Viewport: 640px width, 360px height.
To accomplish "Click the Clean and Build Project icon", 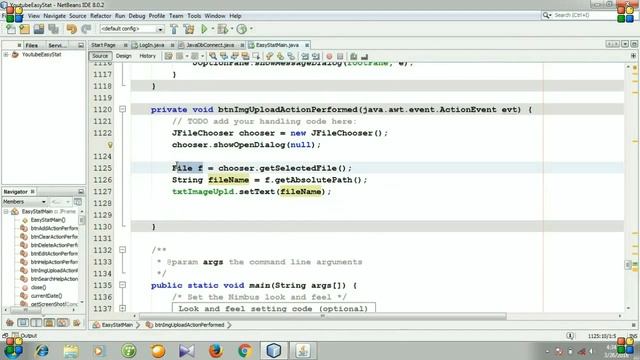I will 189,29.
